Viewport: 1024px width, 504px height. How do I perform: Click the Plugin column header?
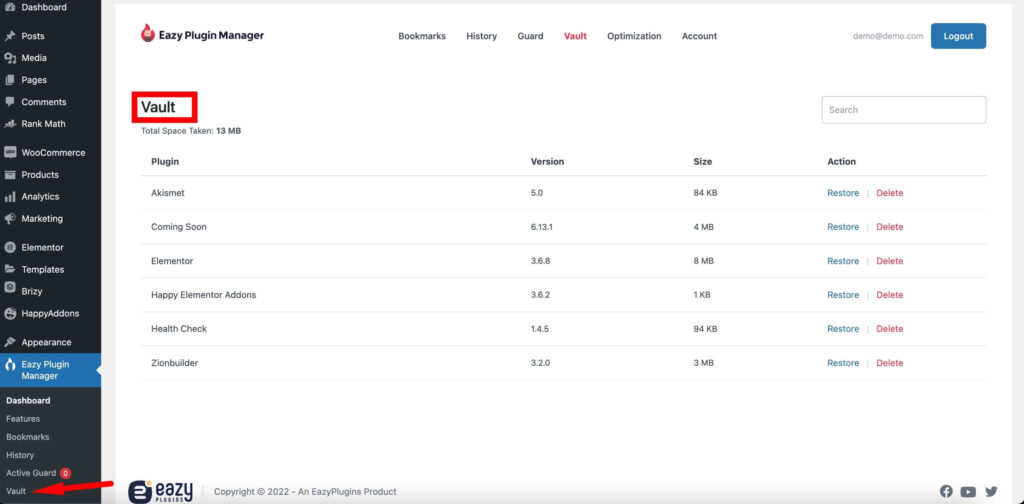(x=165, y=161)
